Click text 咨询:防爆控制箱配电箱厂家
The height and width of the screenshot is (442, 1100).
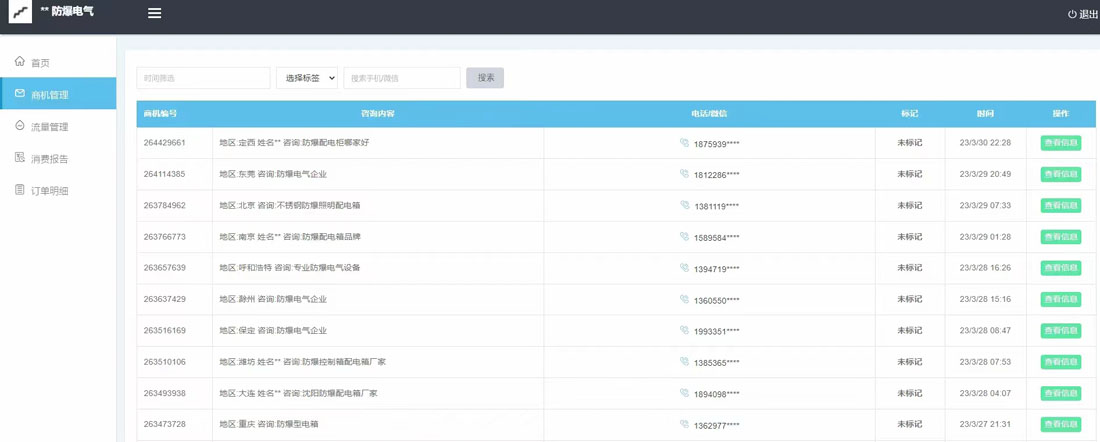point(335,361)
